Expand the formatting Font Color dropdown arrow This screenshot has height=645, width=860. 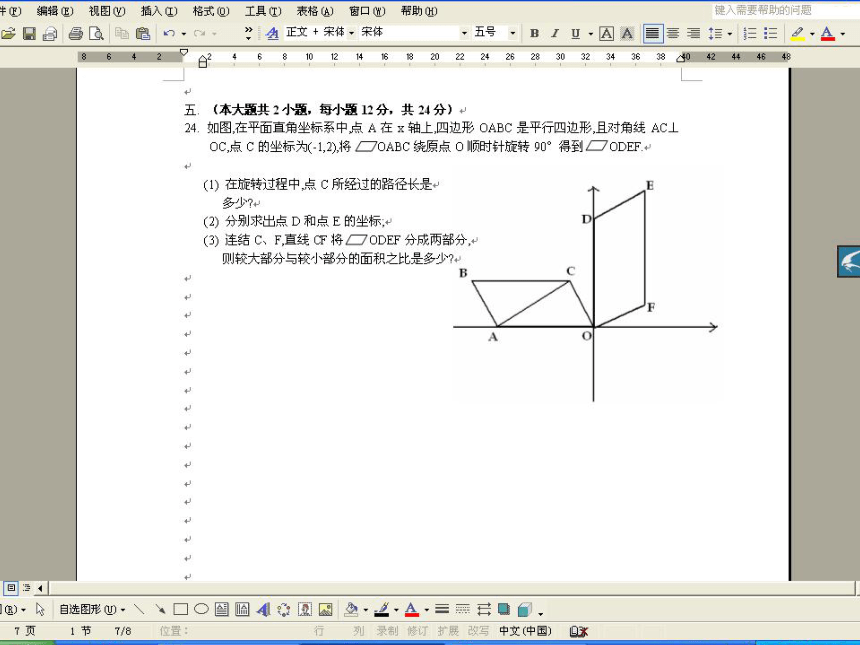(843, 34)
